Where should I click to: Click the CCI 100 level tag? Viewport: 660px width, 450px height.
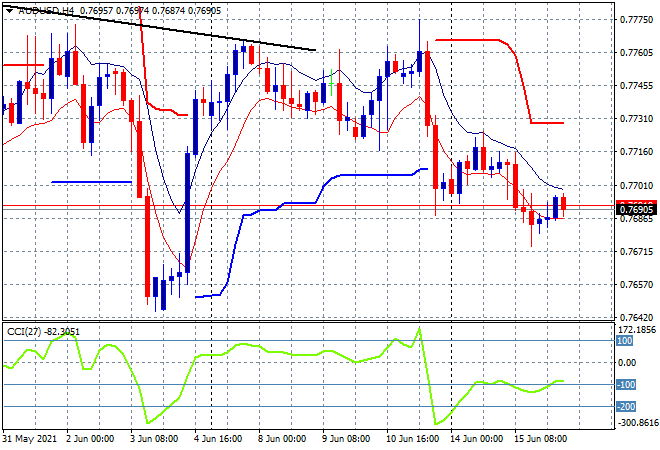[625, 341]
